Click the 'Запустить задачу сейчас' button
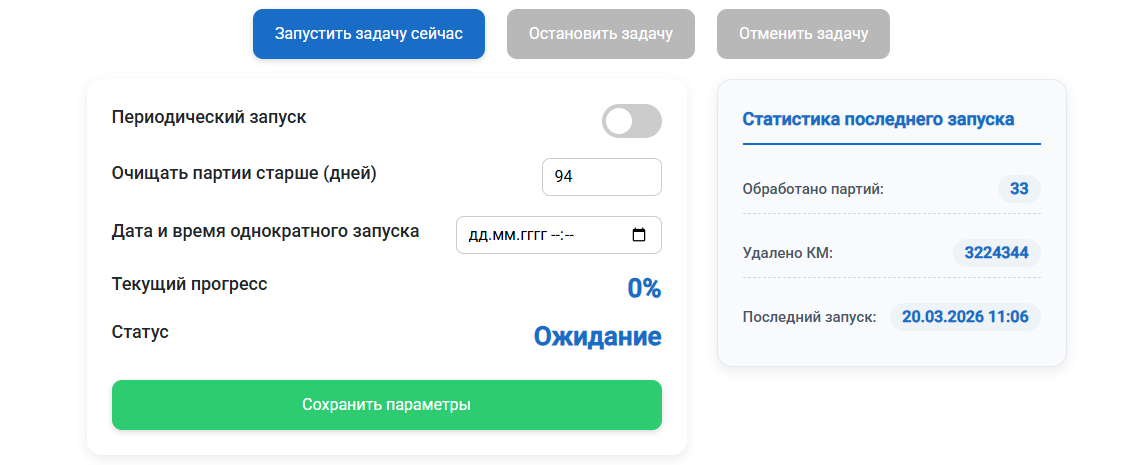 [x=368, y=34]
